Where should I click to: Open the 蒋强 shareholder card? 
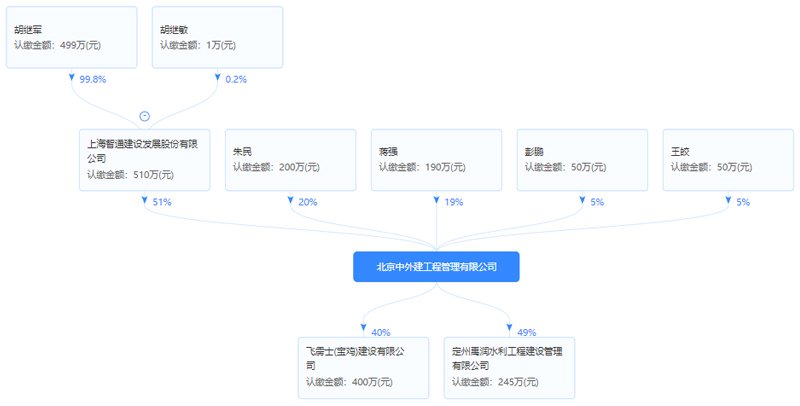click(x=436, y=160)
